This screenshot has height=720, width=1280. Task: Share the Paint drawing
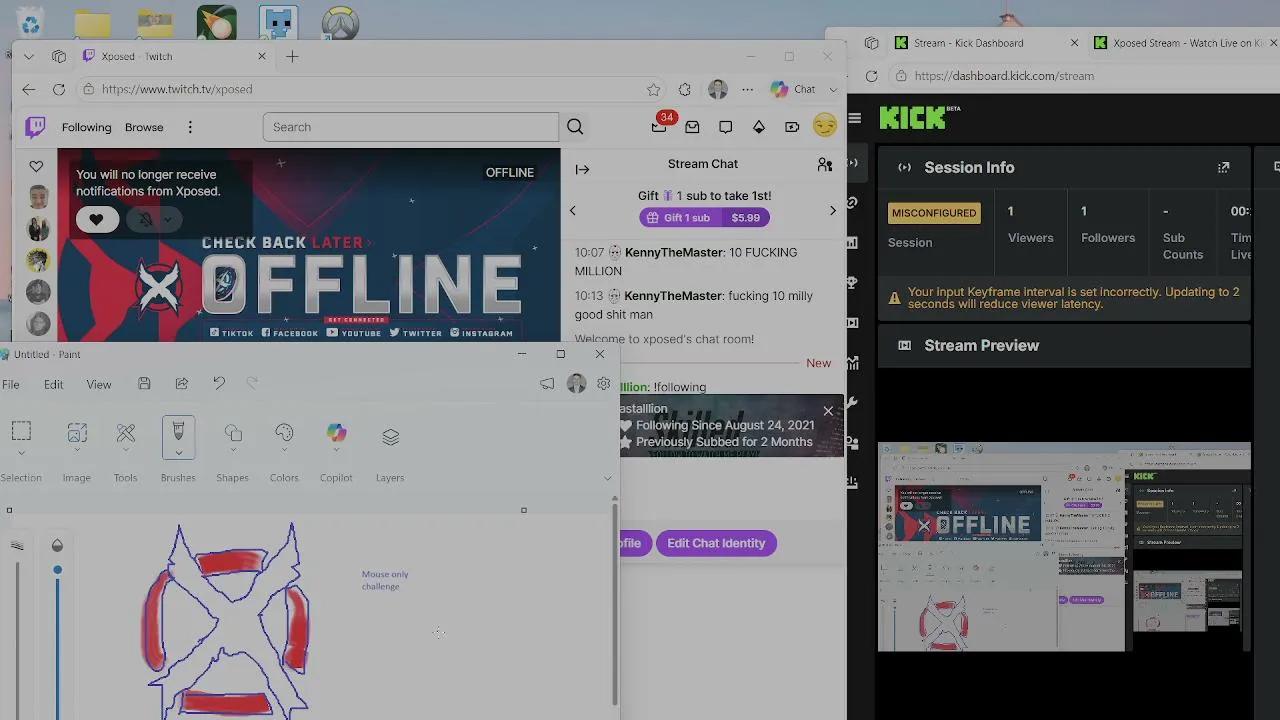click(181, 383)
